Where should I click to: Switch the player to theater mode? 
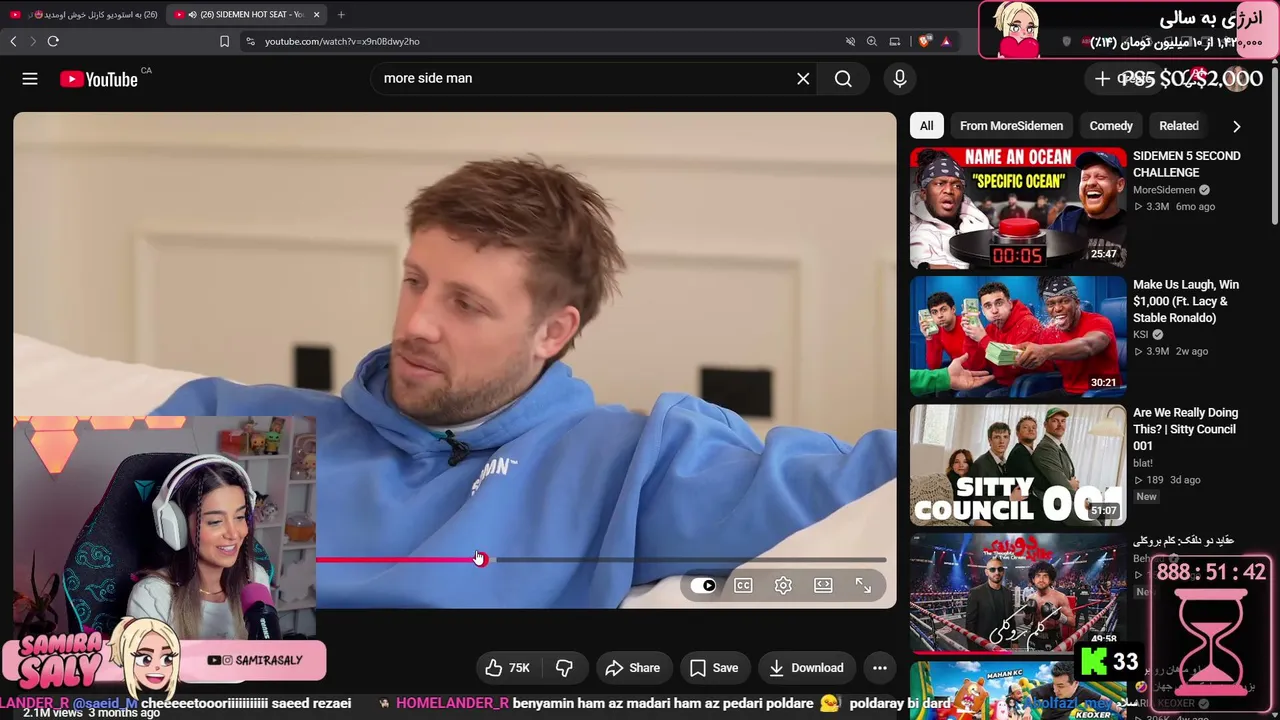click(823, 586)
